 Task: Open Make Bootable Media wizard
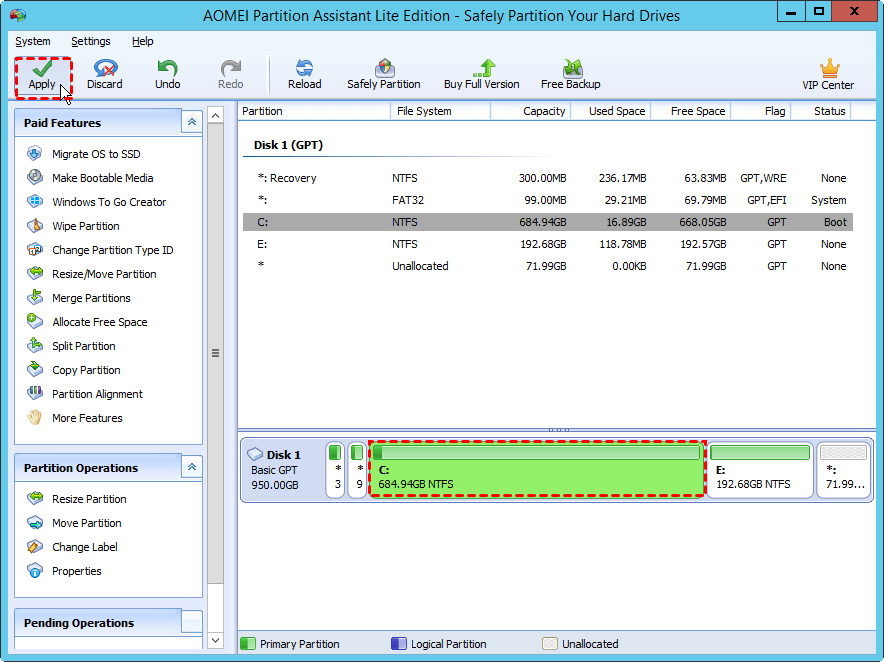coord(90,178)
